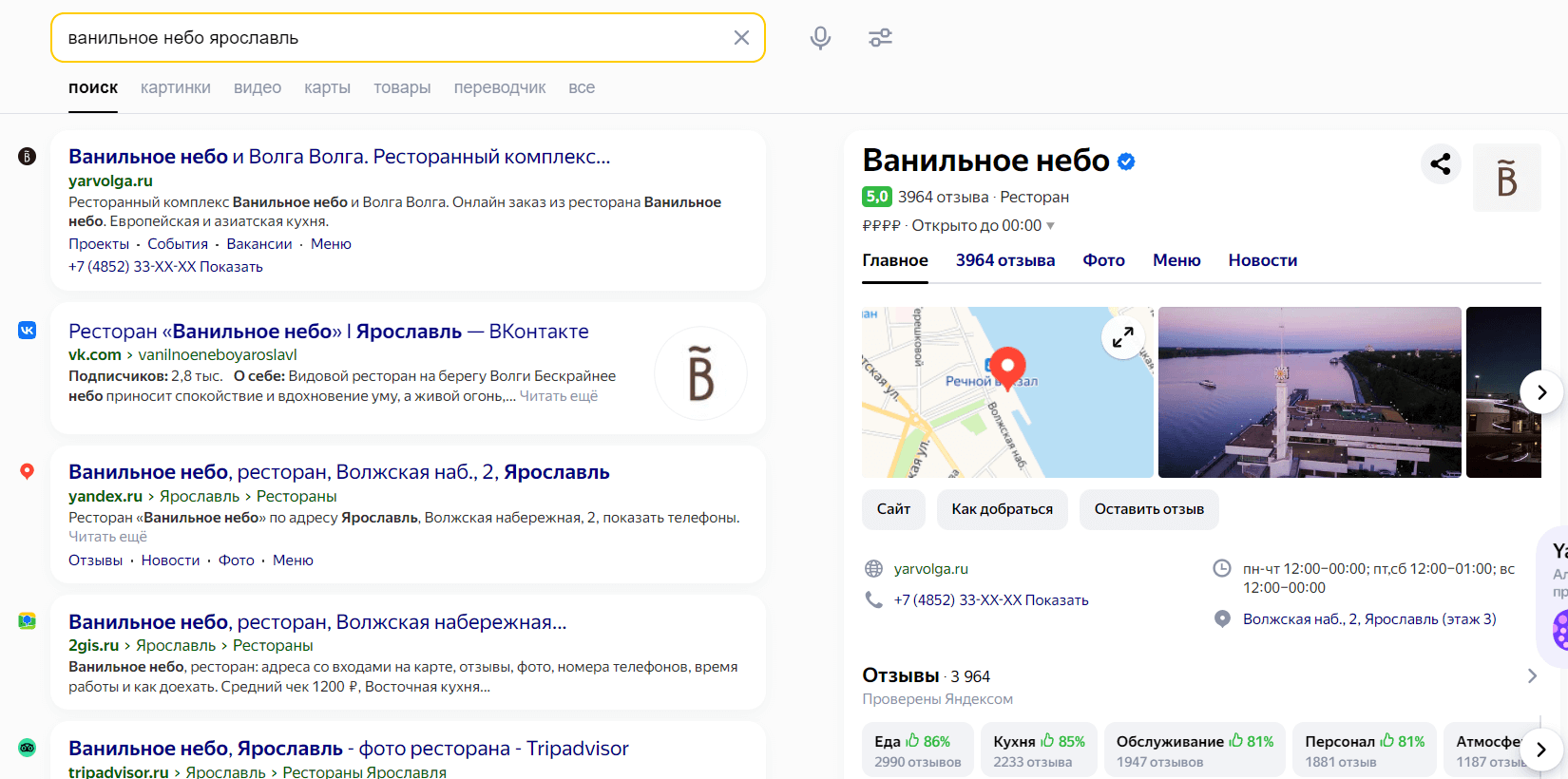Image resolution: width=1568 pixels, height=779 pixels.
Task: Expand the map to fullscreen
Action: click(1122, 336)
